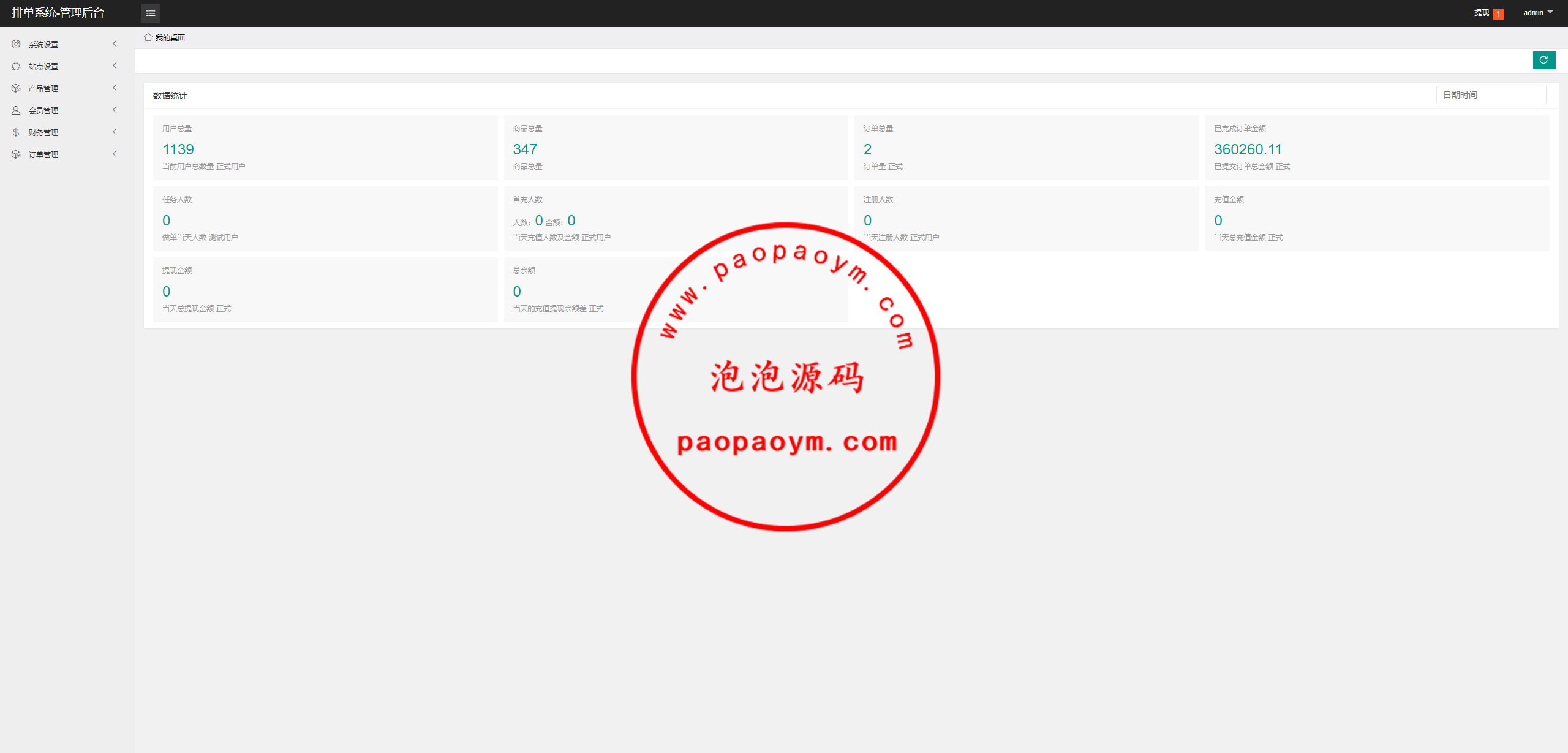
Task: Click the 产品管理 cube icon
Action: pos(16,88)
